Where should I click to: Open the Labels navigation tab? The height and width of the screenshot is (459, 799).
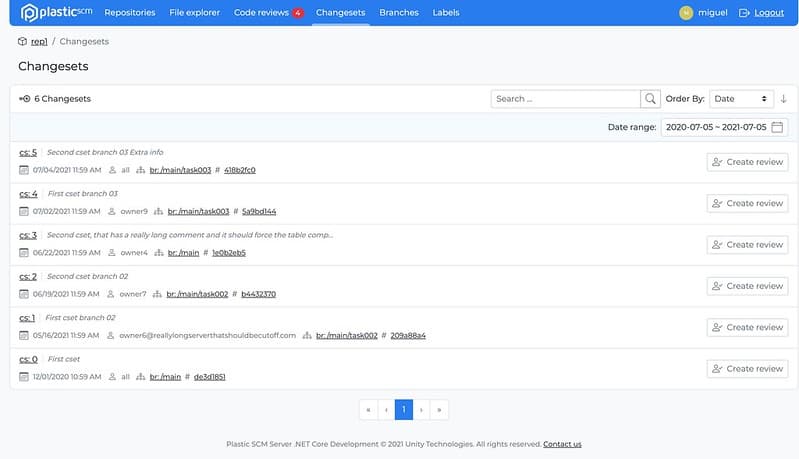point(446,13)
